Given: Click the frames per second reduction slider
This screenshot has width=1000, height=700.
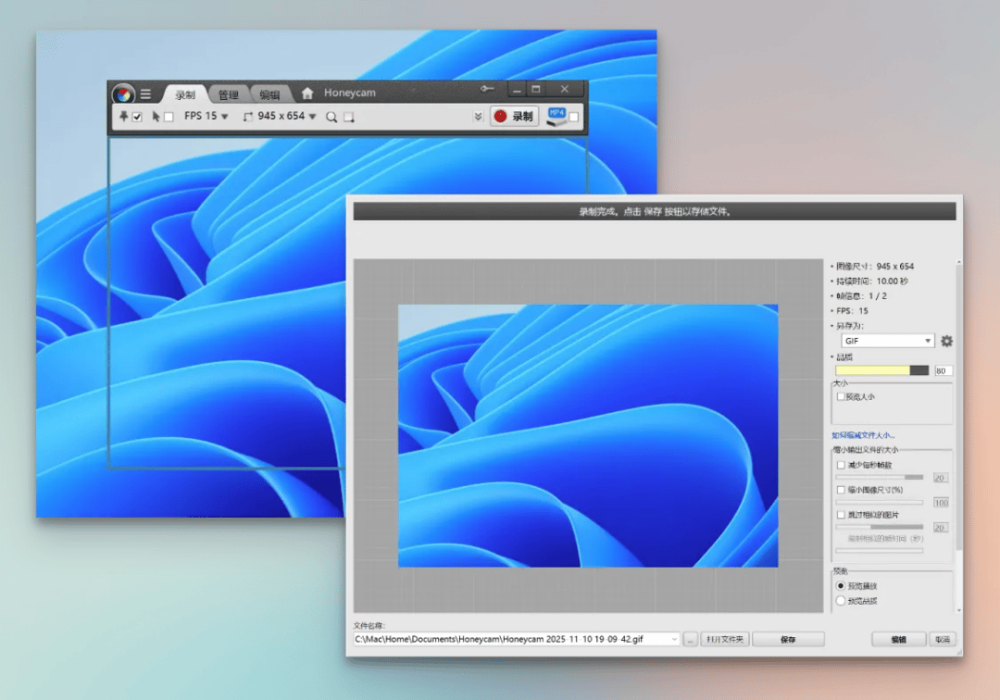Looking at the screenshot, I should (879, 477).
